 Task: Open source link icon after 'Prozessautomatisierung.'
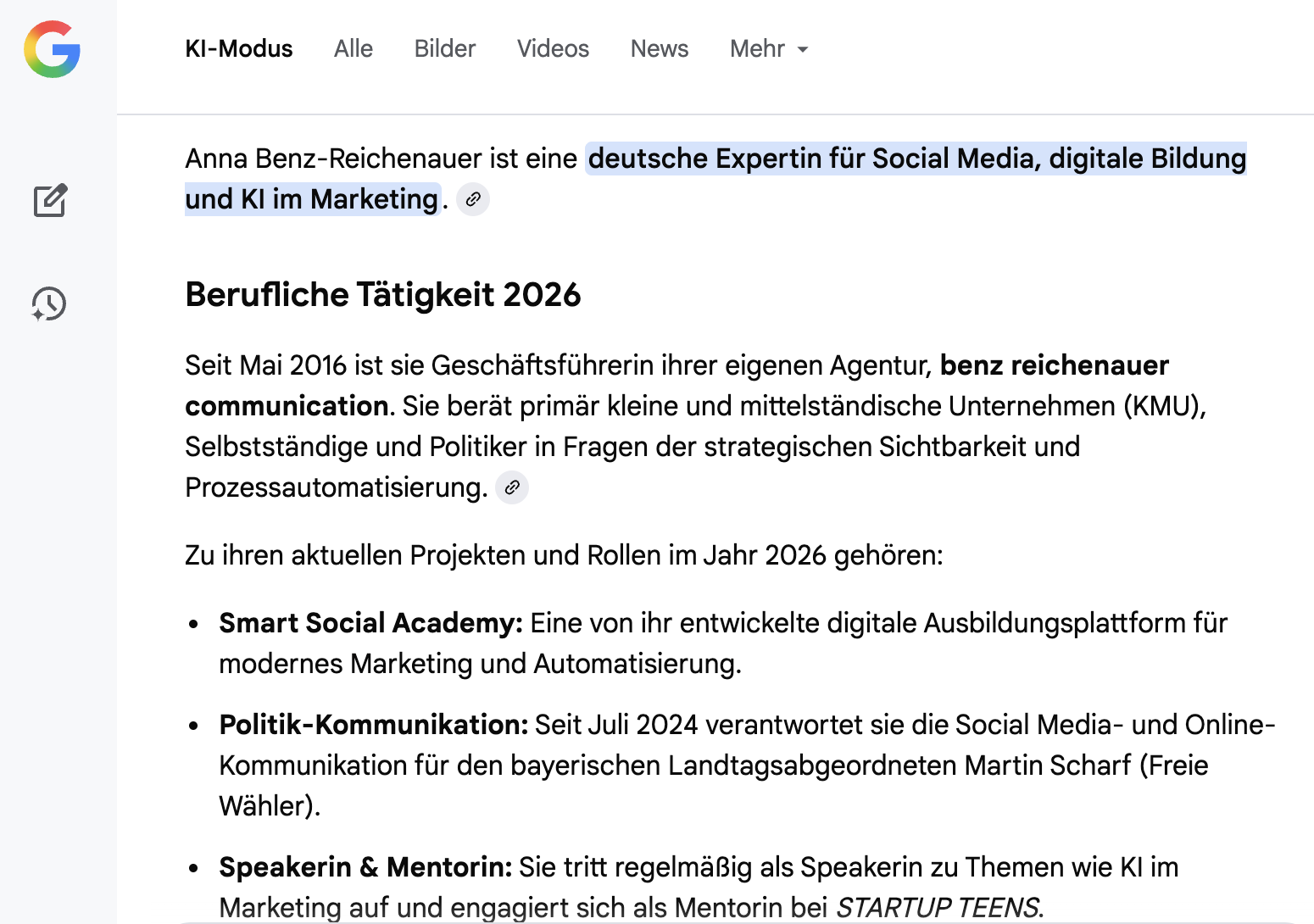[512, 487]
